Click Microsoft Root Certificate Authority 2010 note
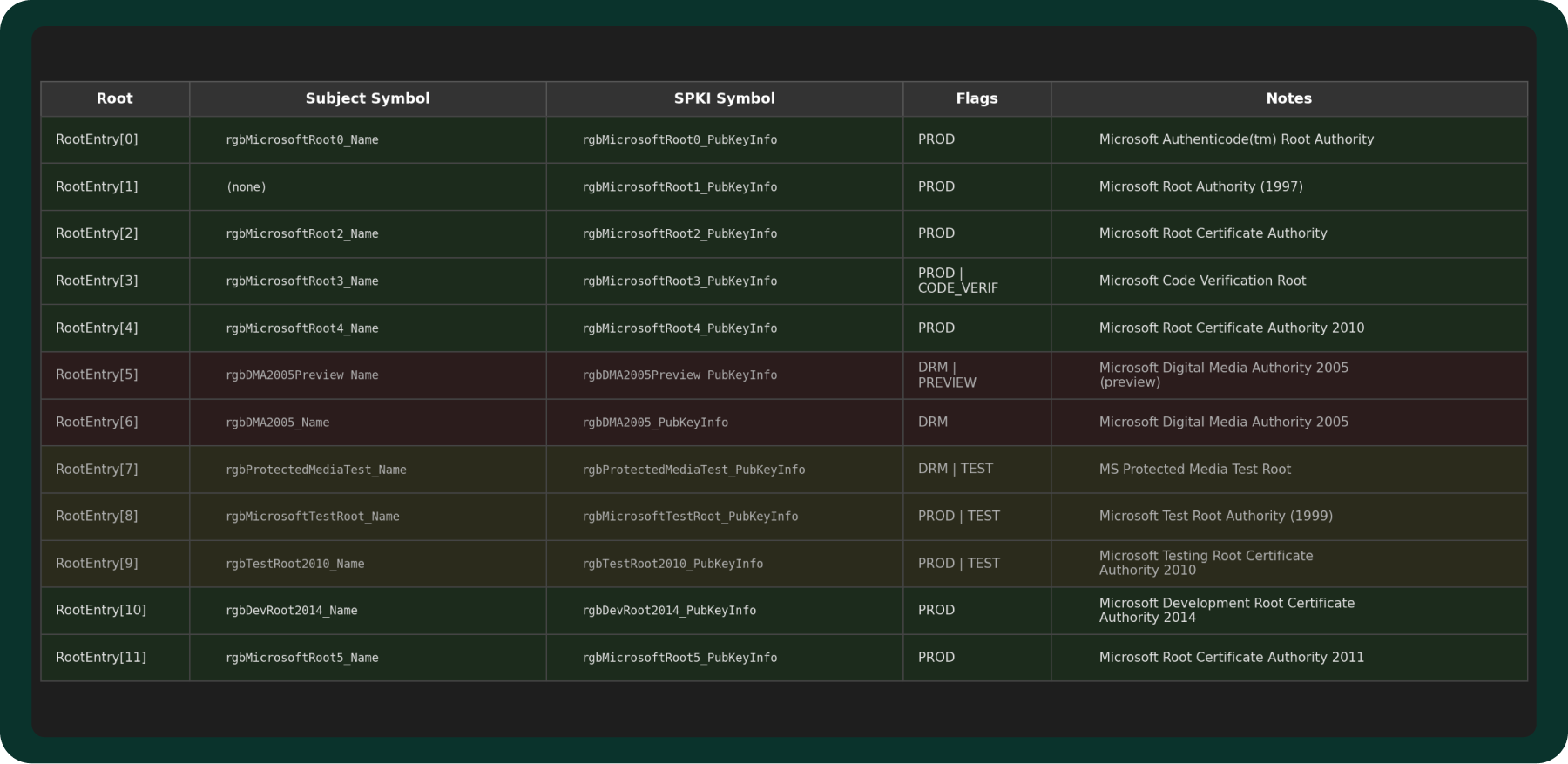Viewport: 1568px width, 764px height. point(1232,328)
